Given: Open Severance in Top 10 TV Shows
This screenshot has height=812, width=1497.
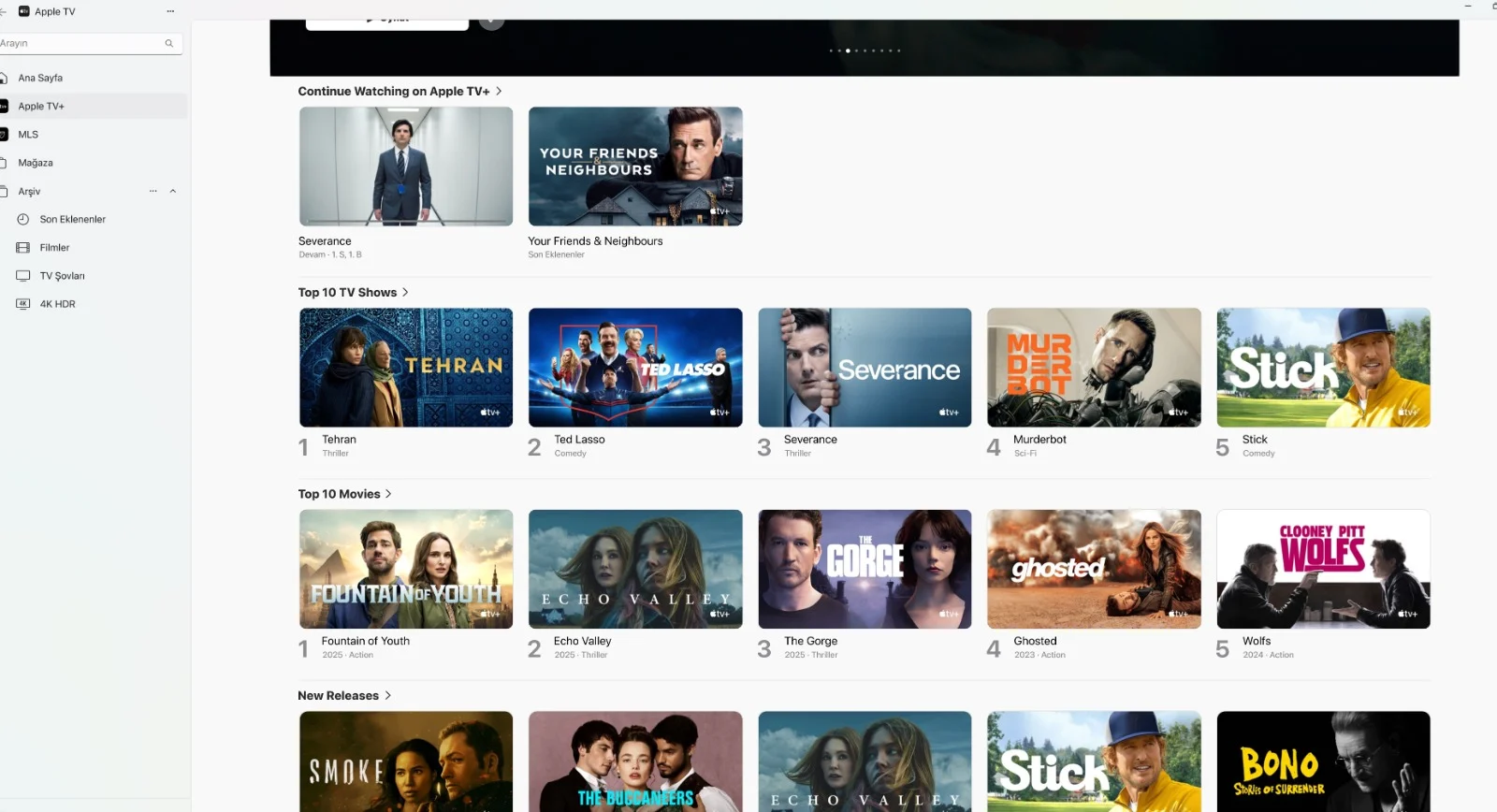Looking at the screenshot, I should 865,368.
